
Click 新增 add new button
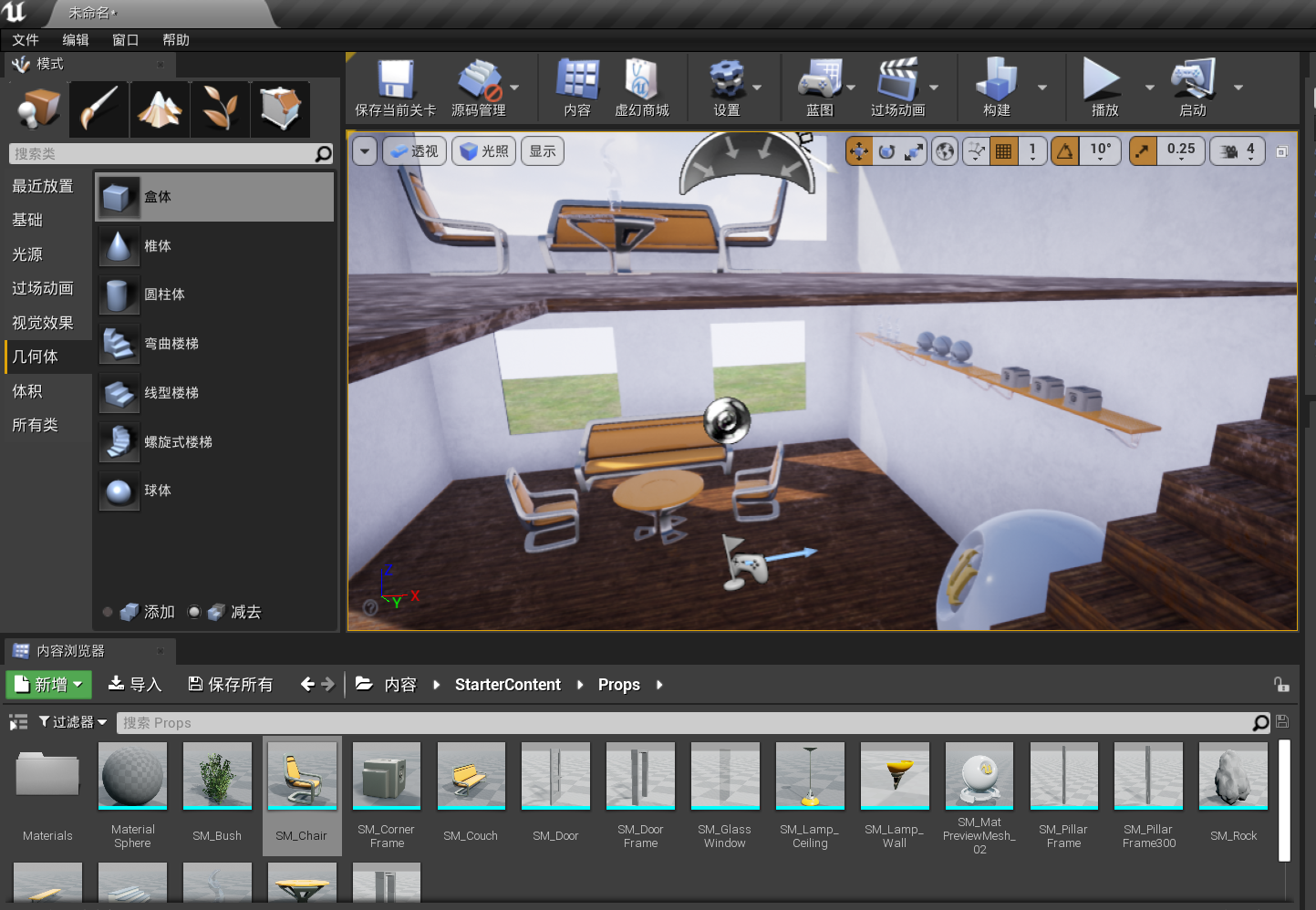pyautogui.click(x=49, y=685)
